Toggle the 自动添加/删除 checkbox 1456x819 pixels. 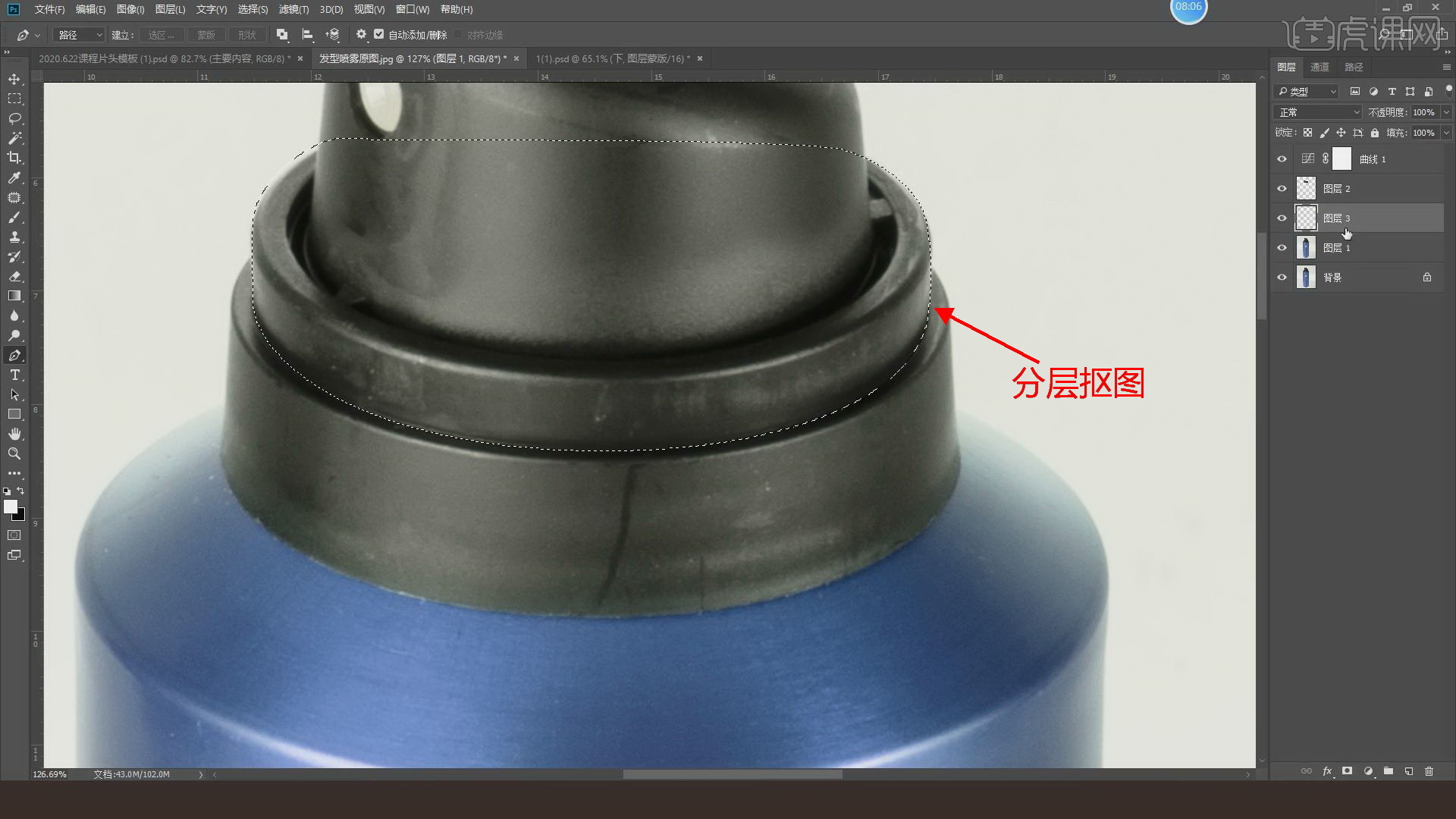point(379,34)
